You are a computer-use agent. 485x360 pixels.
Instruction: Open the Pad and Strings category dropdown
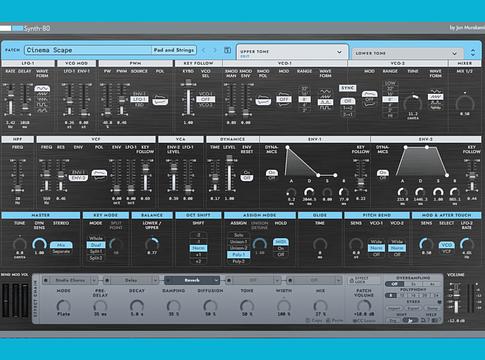tap(174, 50)
